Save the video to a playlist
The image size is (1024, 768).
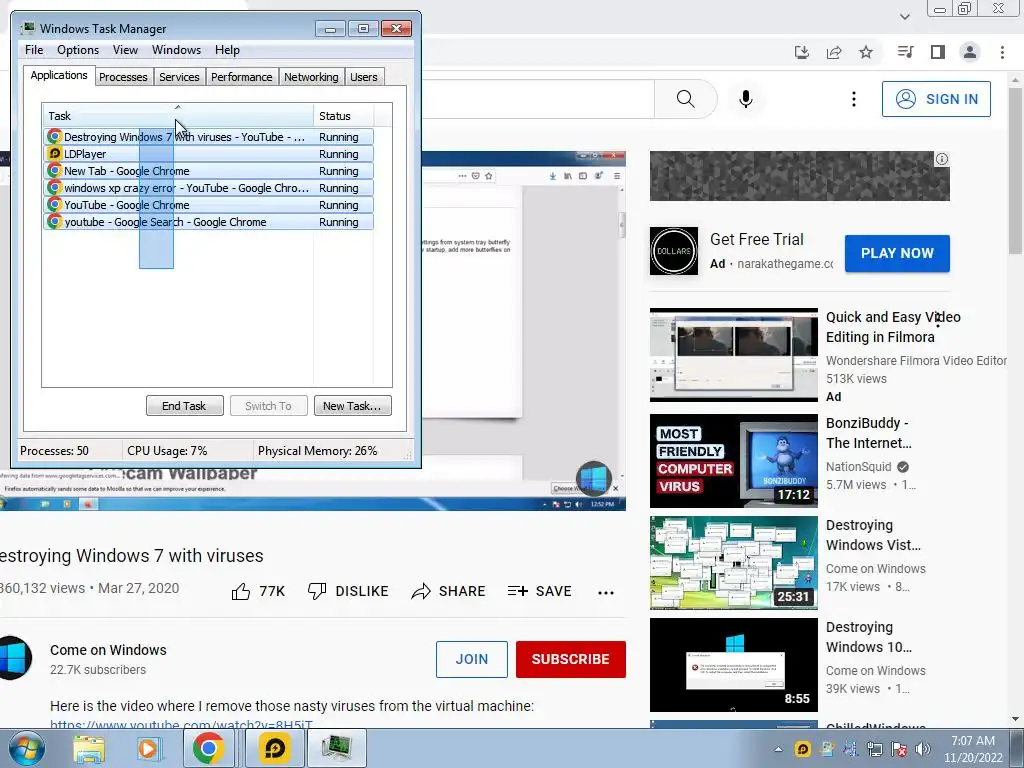click(539, 592)
